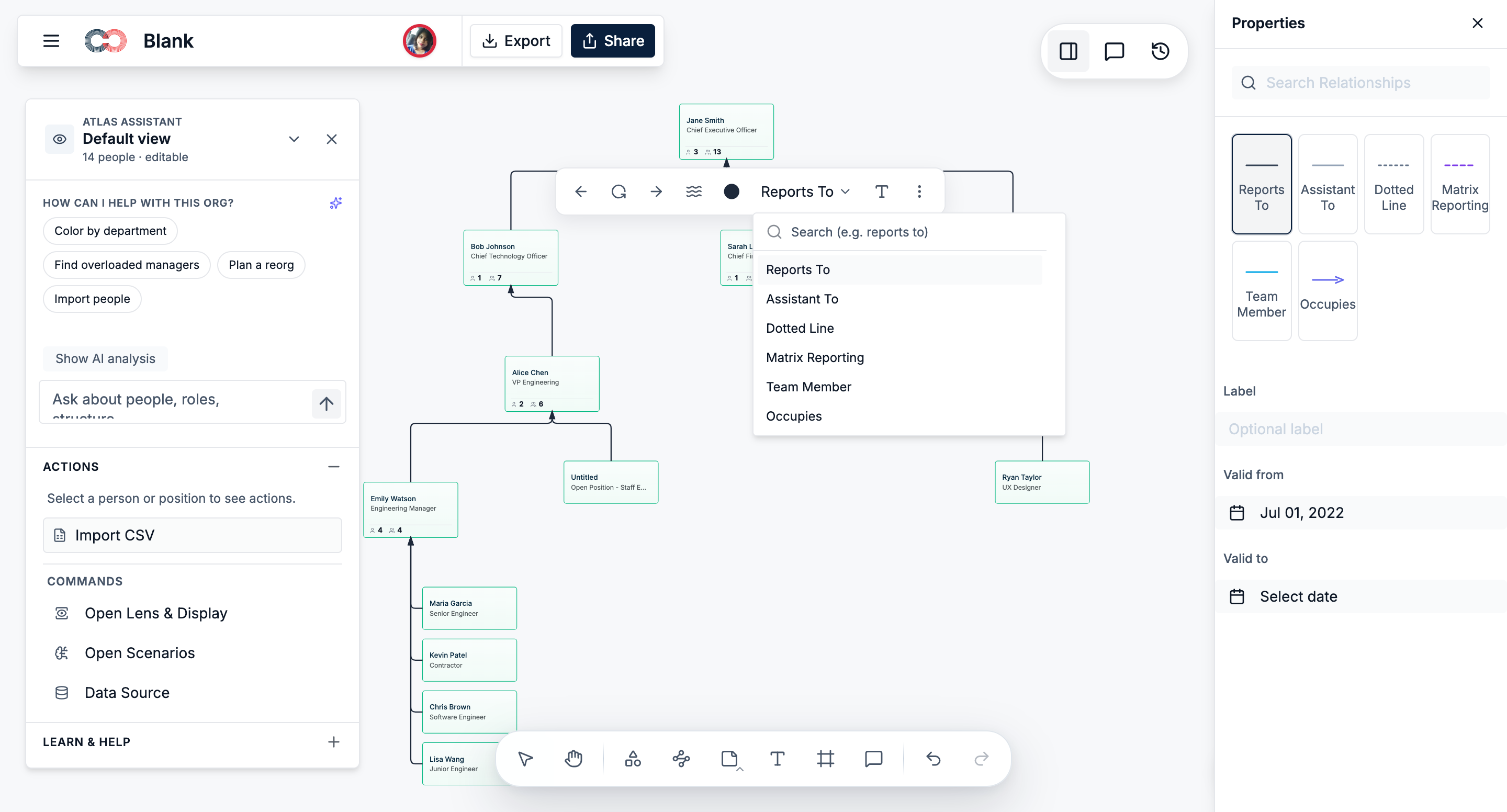This screenshot has height=812, width=1507.
Task: Close the Atlas Assistant panel
Action: pos(332,139)
